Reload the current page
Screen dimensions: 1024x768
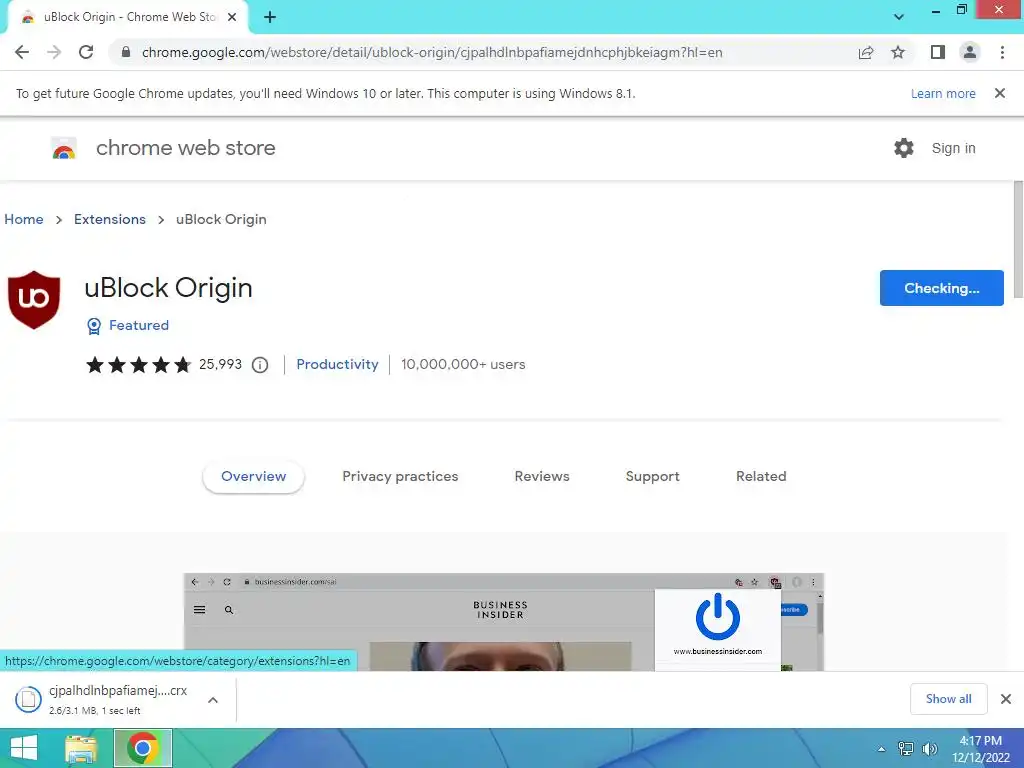click(x=86, y=52)
